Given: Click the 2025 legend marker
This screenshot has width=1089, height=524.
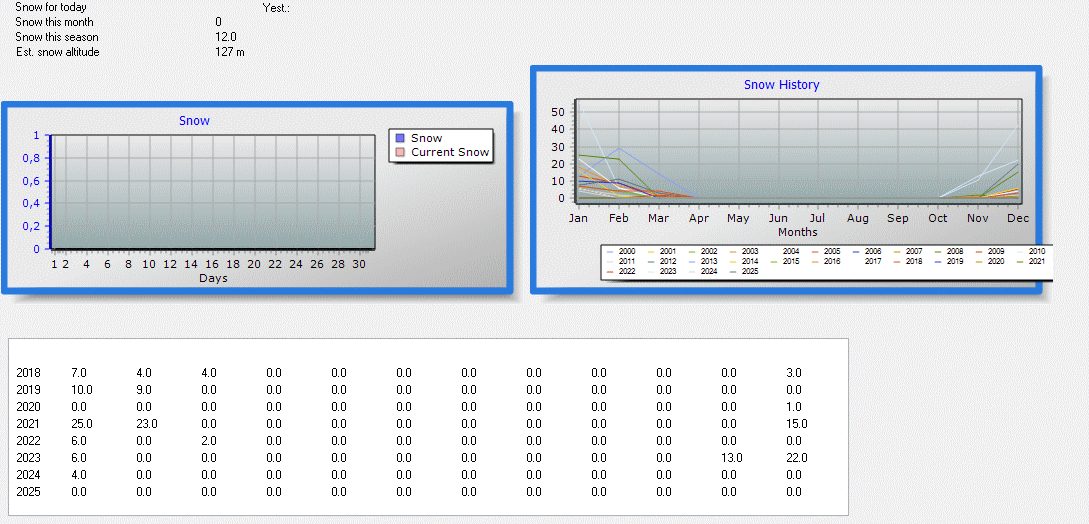Looking at the screenshot, I should pyautogui.click(x=735, y=271).
